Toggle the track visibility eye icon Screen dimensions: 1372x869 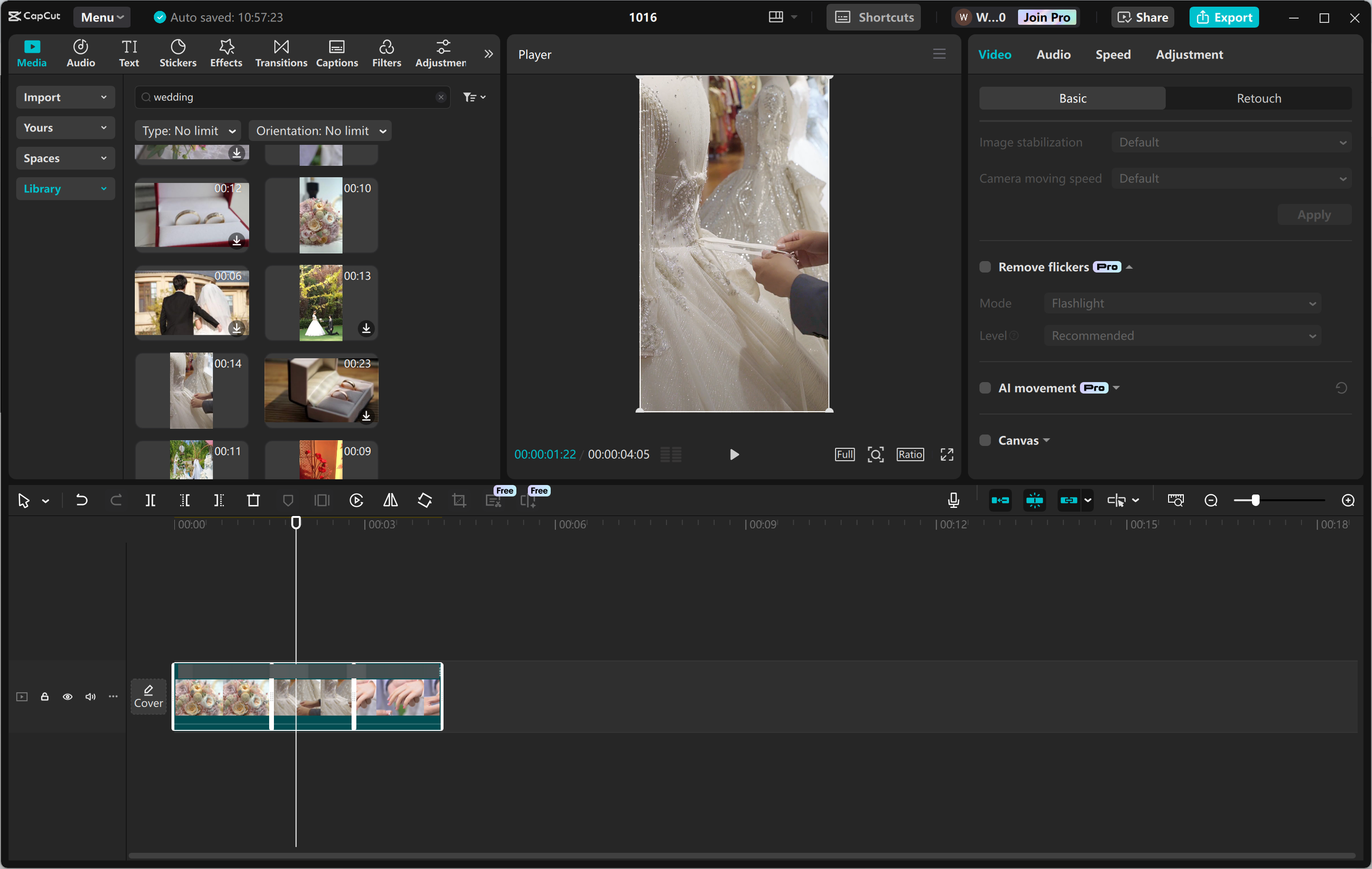coord(67,697)
